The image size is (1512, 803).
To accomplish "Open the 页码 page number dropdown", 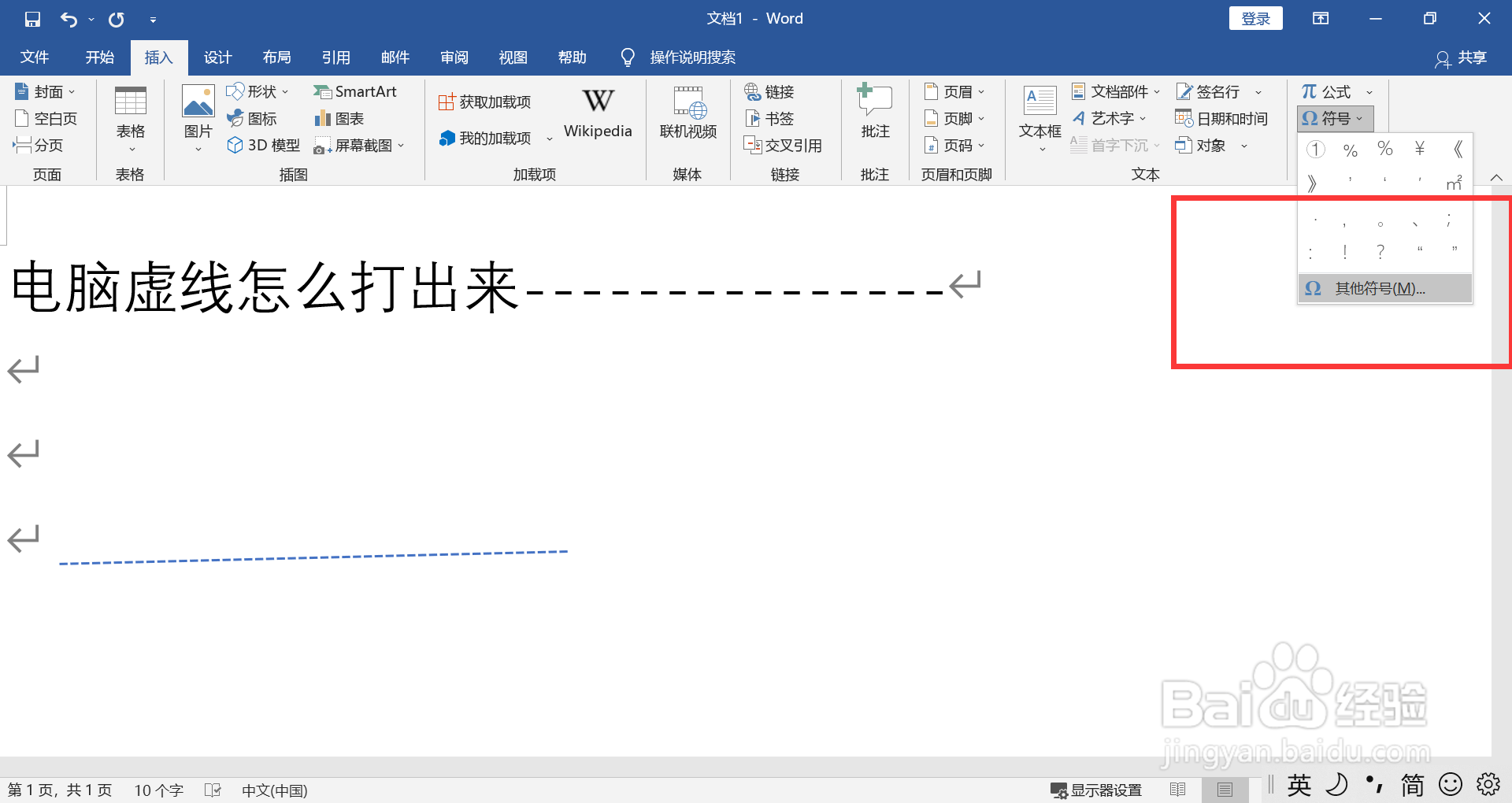I will coord(956,145).
